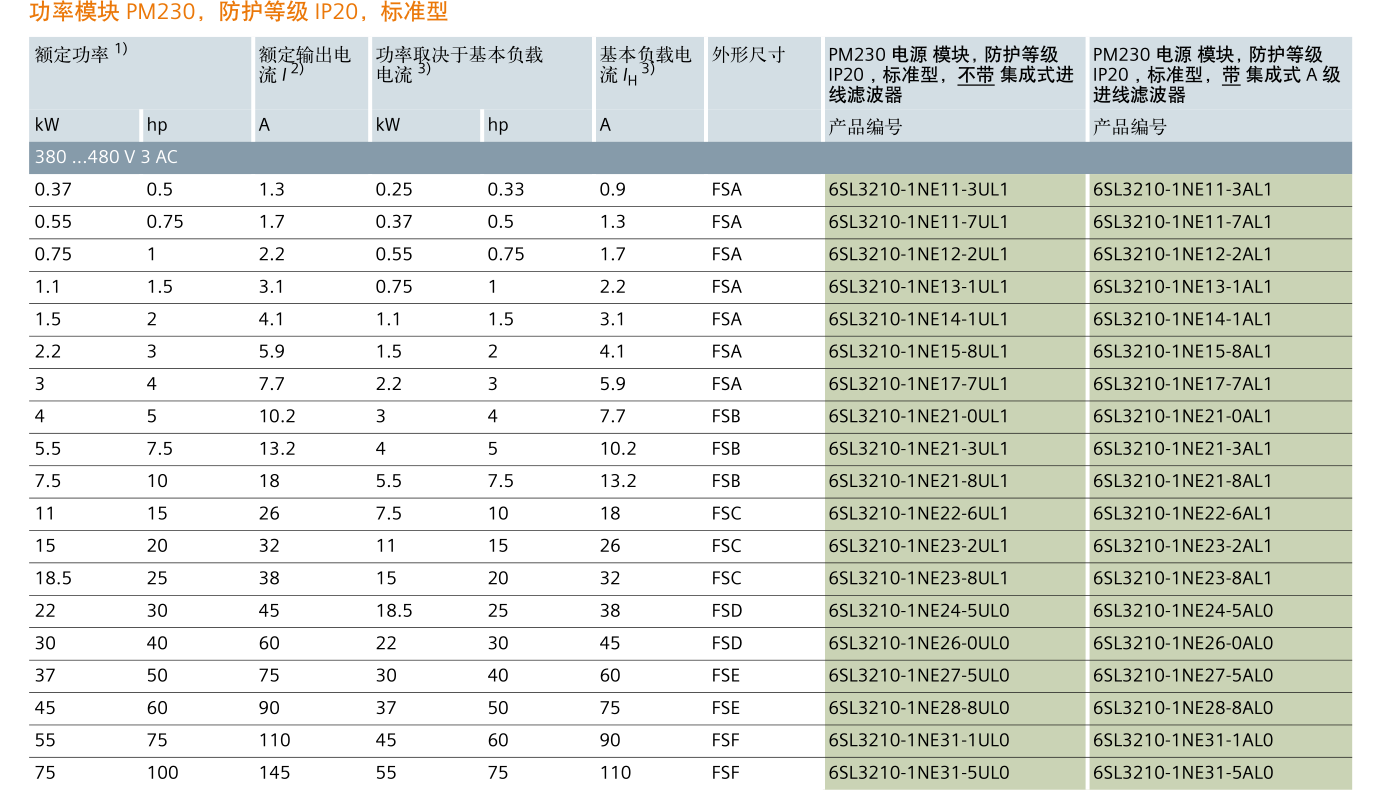Select rated power value 0.37 kW
1380x790 pixels.
click(53, 189)
